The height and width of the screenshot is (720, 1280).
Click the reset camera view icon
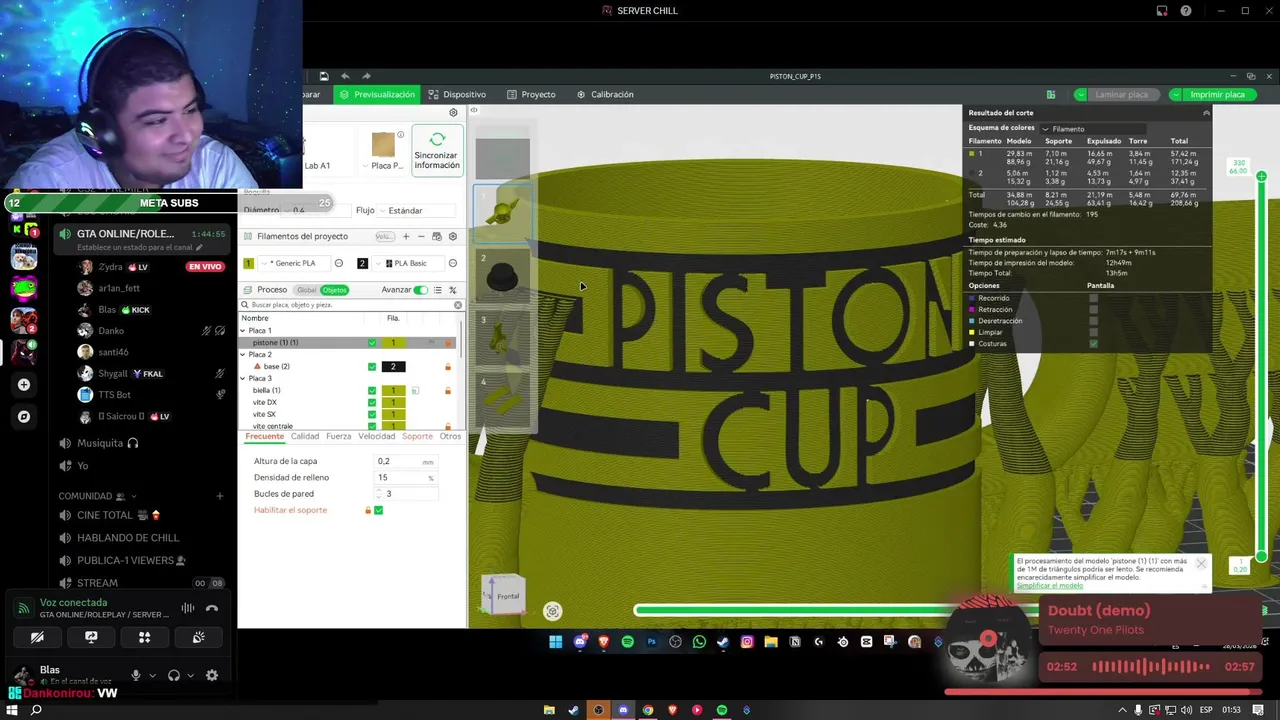(x=552, y=611)
